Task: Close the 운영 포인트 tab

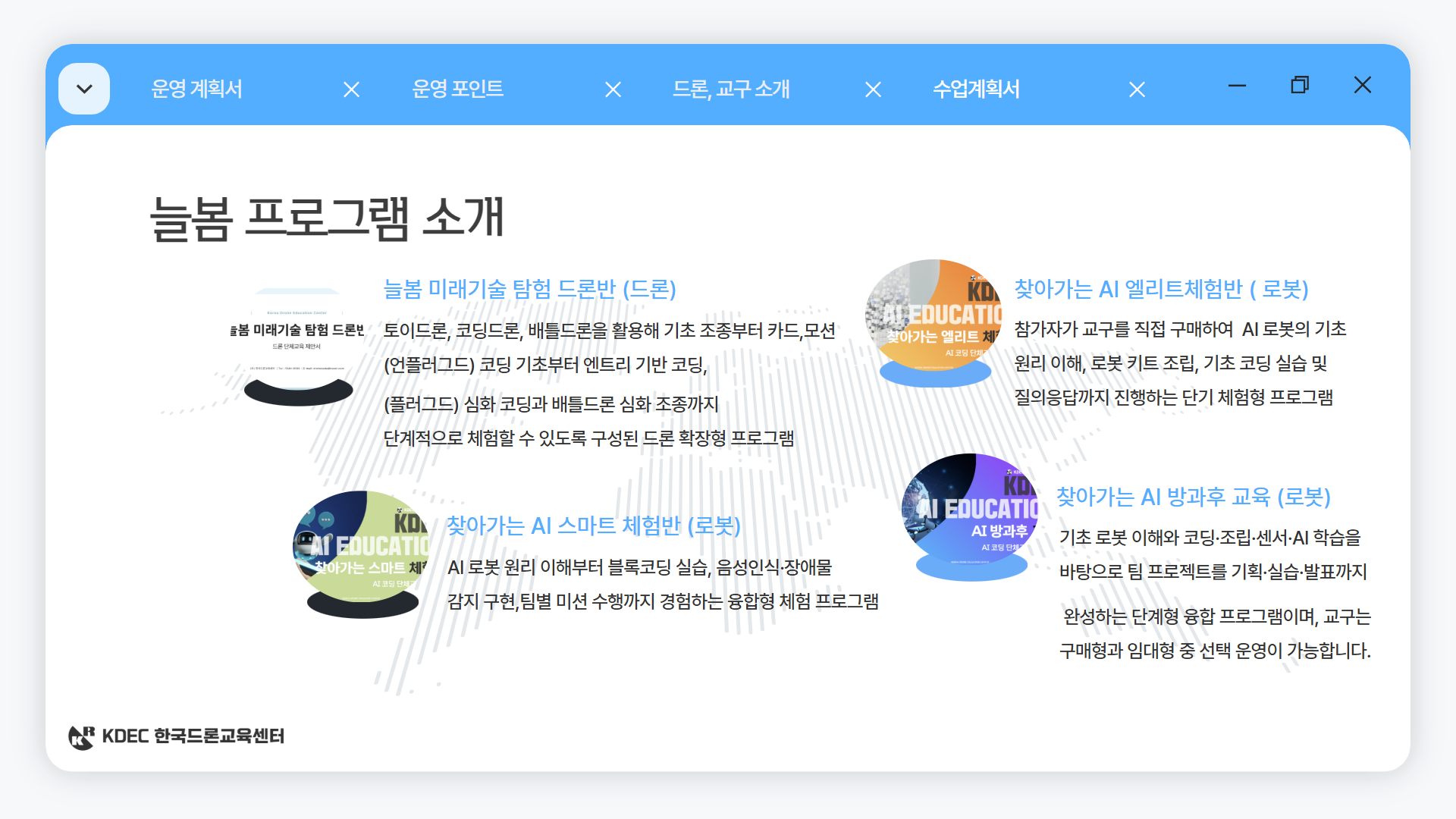Action: click(x=613, y=89)
